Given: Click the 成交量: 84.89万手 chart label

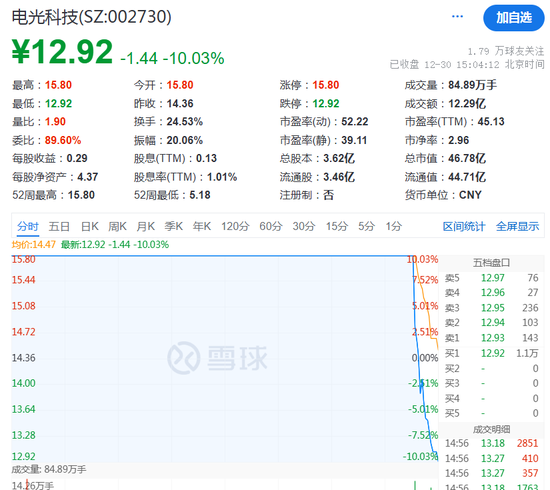Looking at the screenshot, I should tap(49, 469).
